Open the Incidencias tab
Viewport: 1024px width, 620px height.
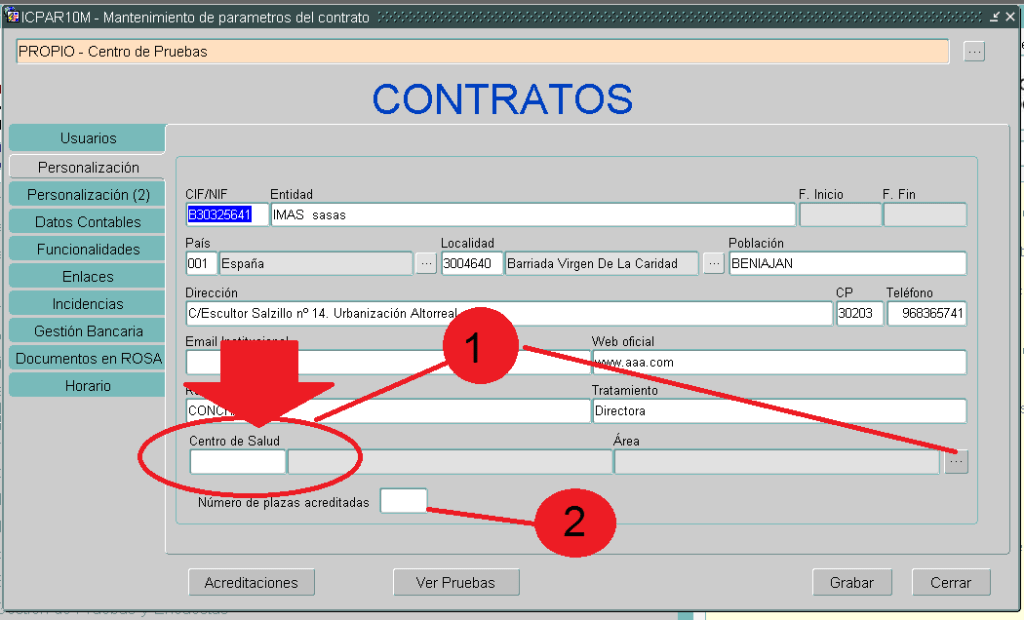[87, 303]
